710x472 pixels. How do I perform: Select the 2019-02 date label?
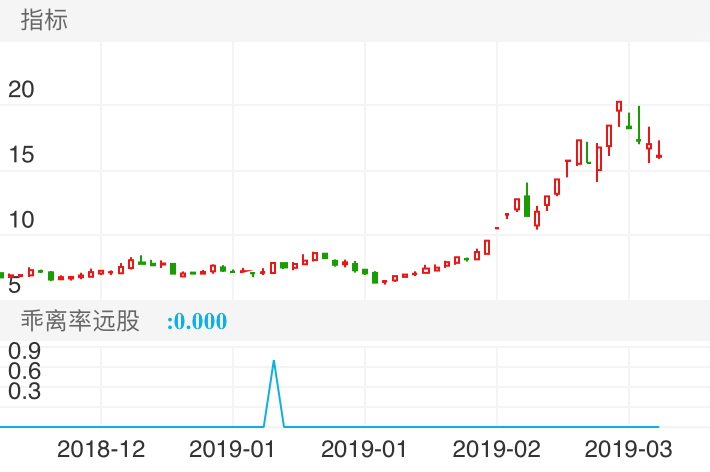(497, 450)
